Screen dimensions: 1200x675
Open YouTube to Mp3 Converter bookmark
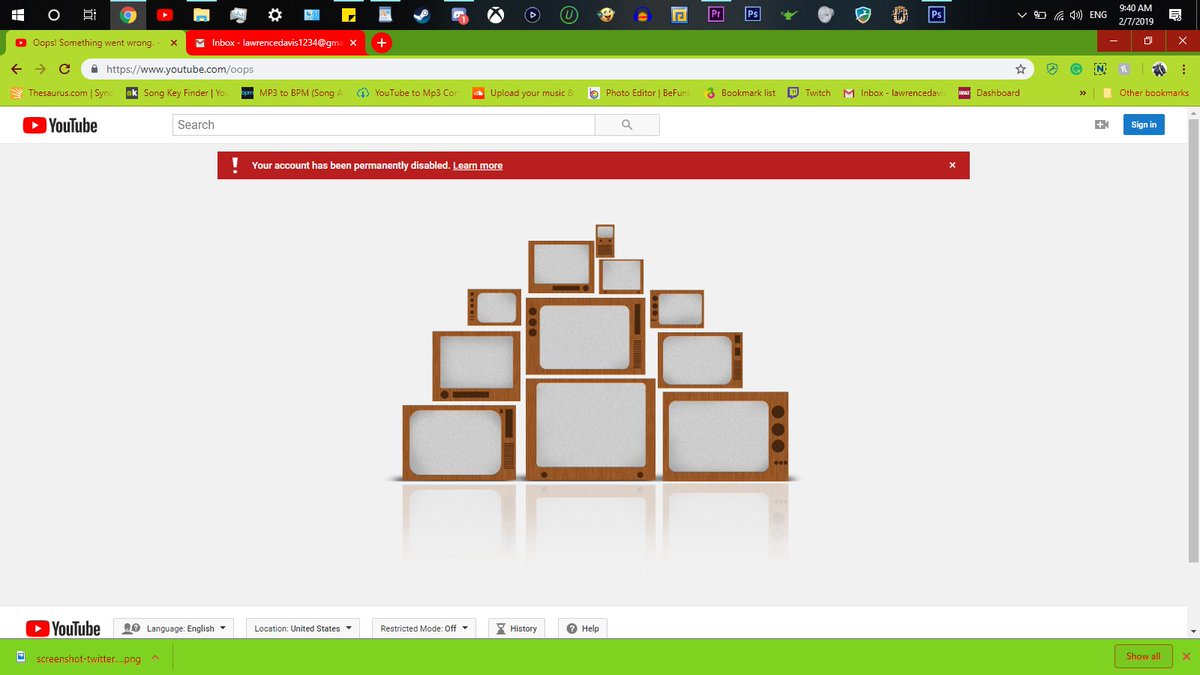pos(408,93)
